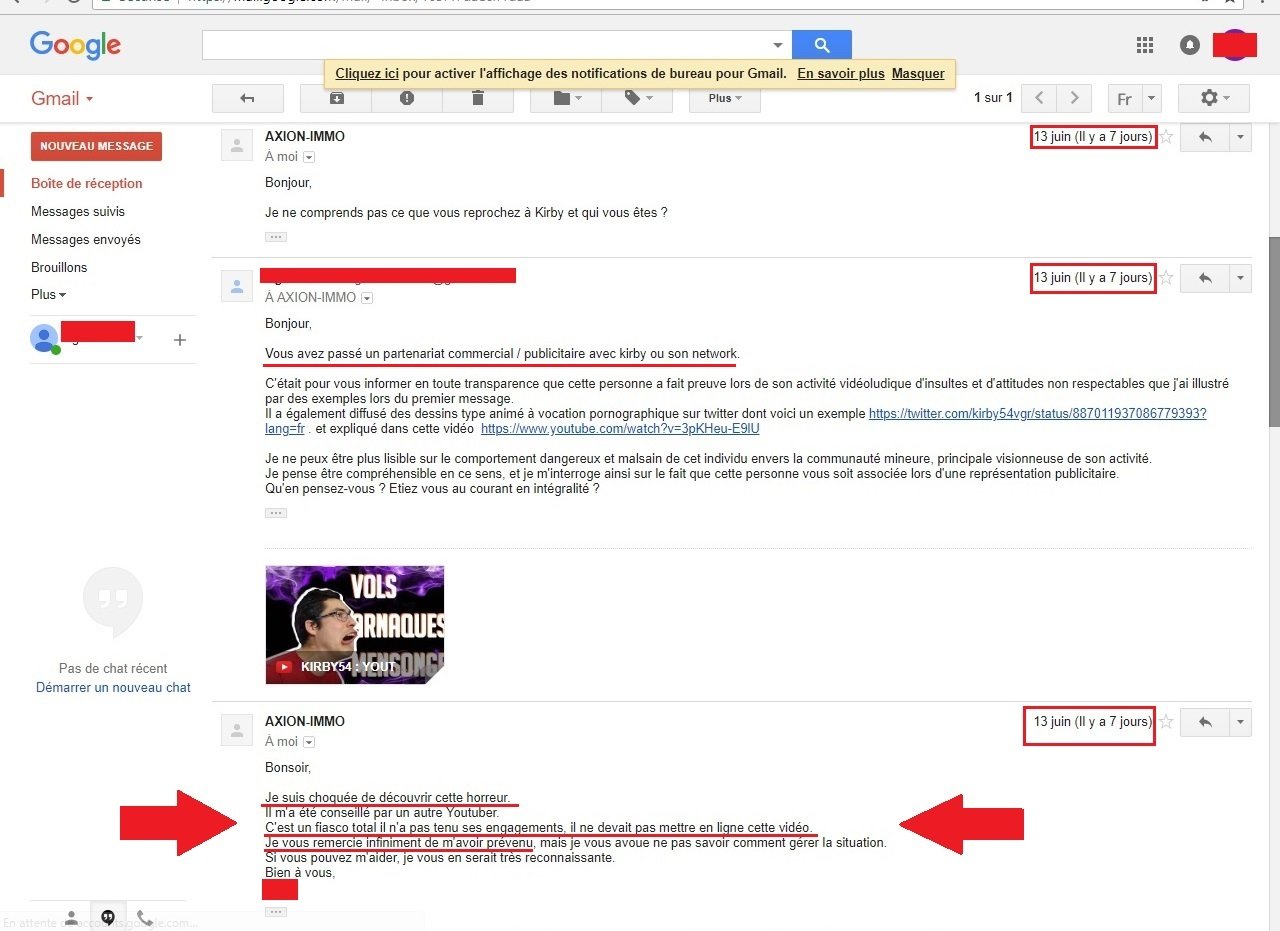Open the Plus actions menu
The width and height of the screenshot is (1280, 931).
point(725,98)
